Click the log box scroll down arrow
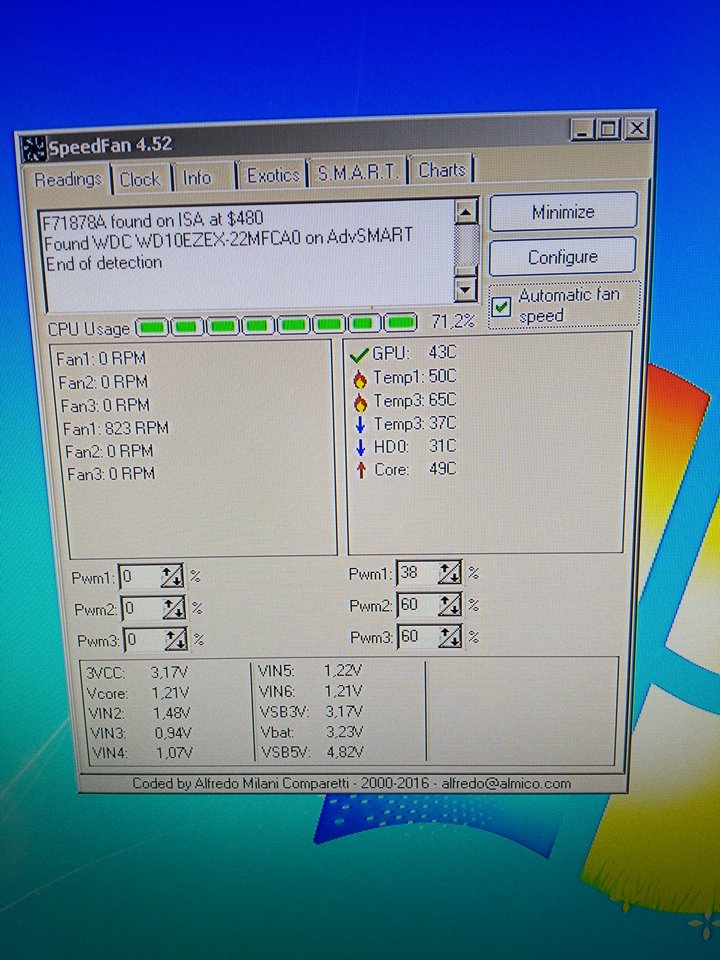The image size is (720, 960). pyautogui.click(x=466, y=289)
